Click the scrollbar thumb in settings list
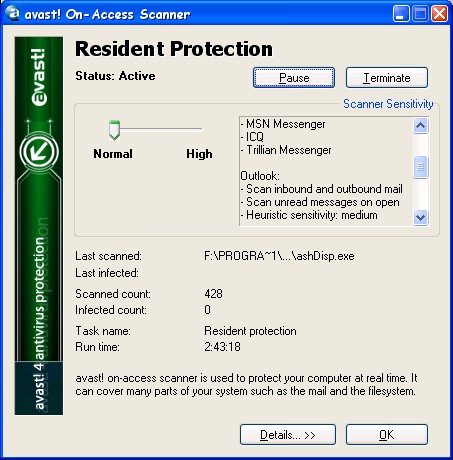453x460 pixels. [x=421, y=167]
